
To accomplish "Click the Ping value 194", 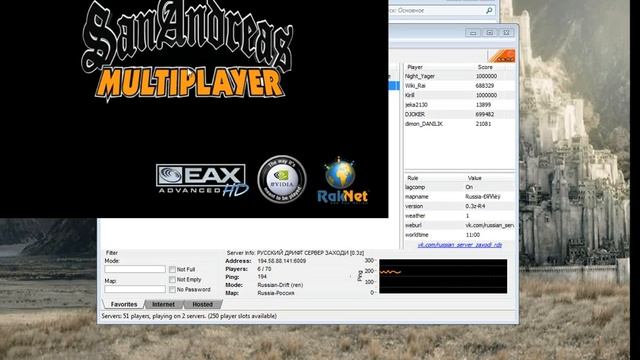I will [262, 277].
